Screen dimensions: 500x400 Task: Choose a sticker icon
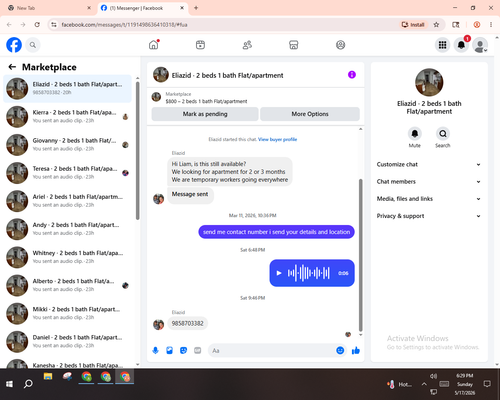(x=183, y=350)
